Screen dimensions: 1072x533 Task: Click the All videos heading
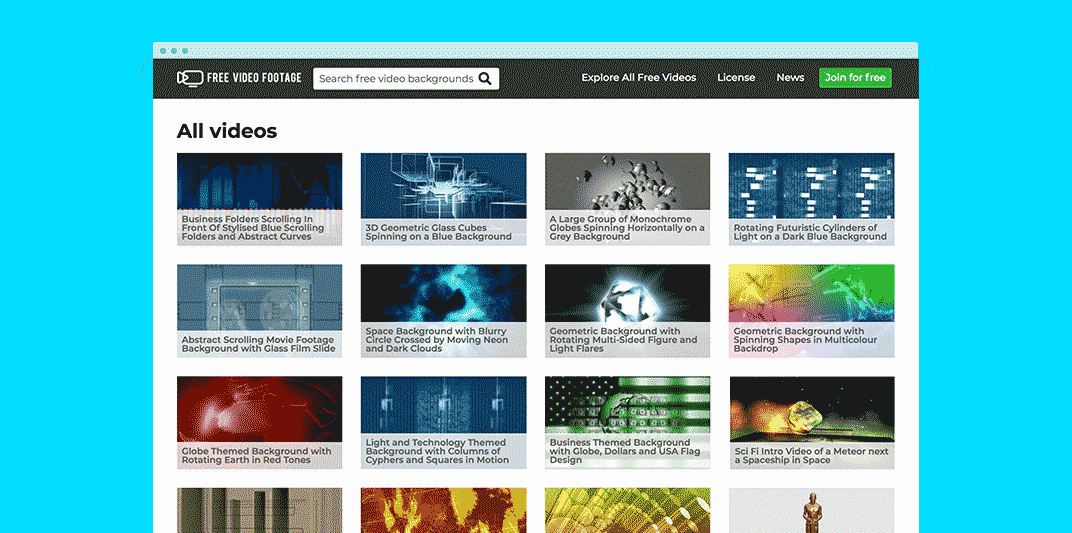pos(226,131)
